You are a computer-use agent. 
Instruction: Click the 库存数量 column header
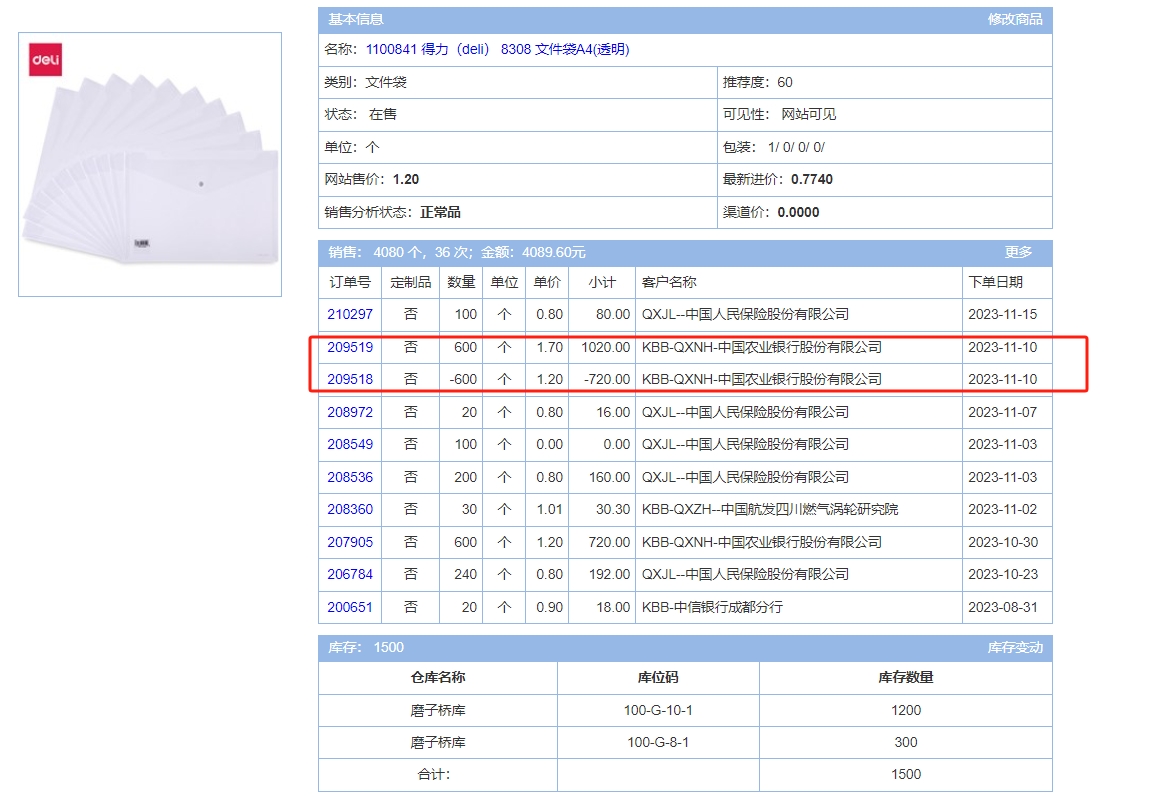point(905,677)
